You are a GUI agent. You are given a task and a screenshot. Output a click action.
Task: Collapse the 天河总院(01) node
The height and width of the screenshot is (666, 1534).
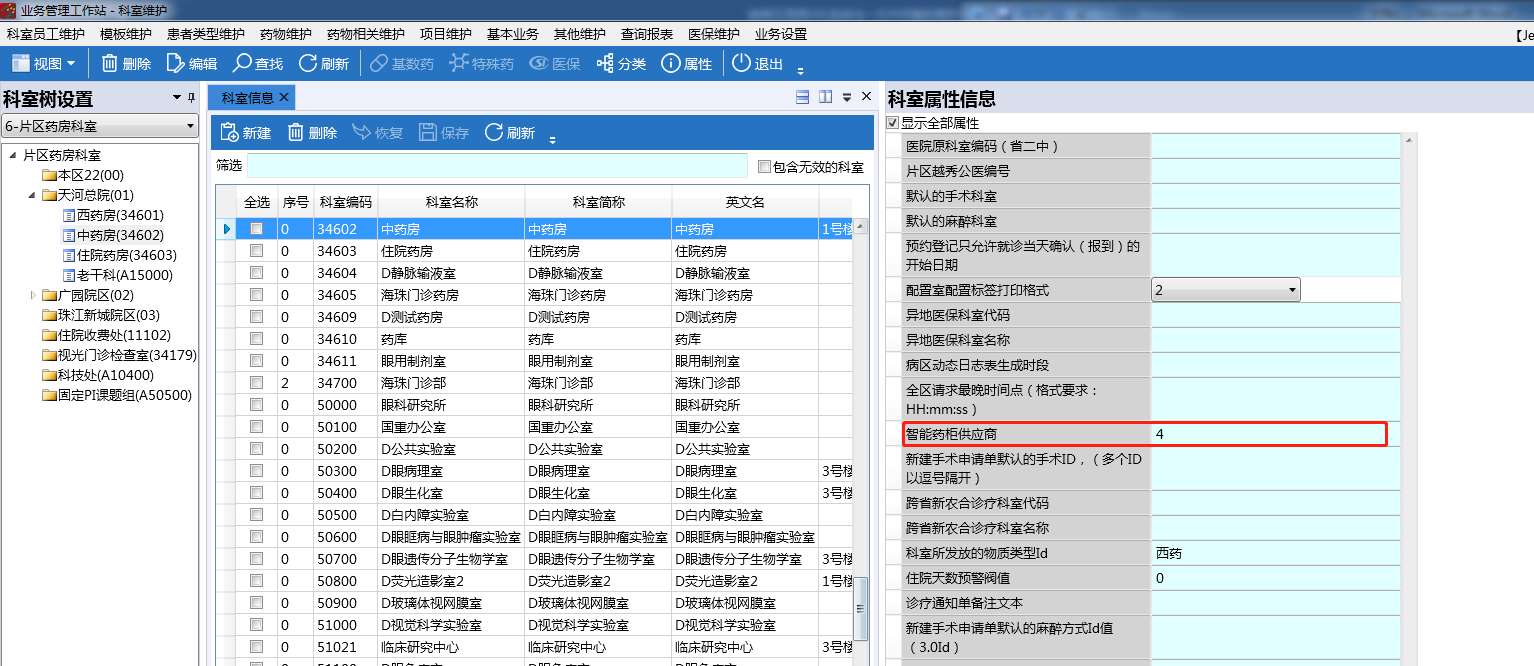tap(33, 195)
